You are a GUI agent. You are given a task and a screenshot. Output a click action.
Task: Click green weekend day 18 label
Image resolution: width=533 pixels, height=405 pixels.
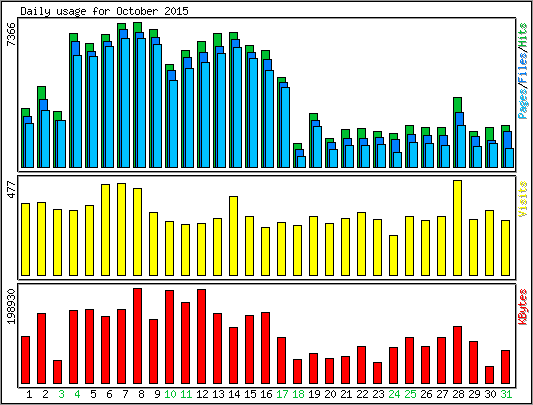tap(298, 394)
